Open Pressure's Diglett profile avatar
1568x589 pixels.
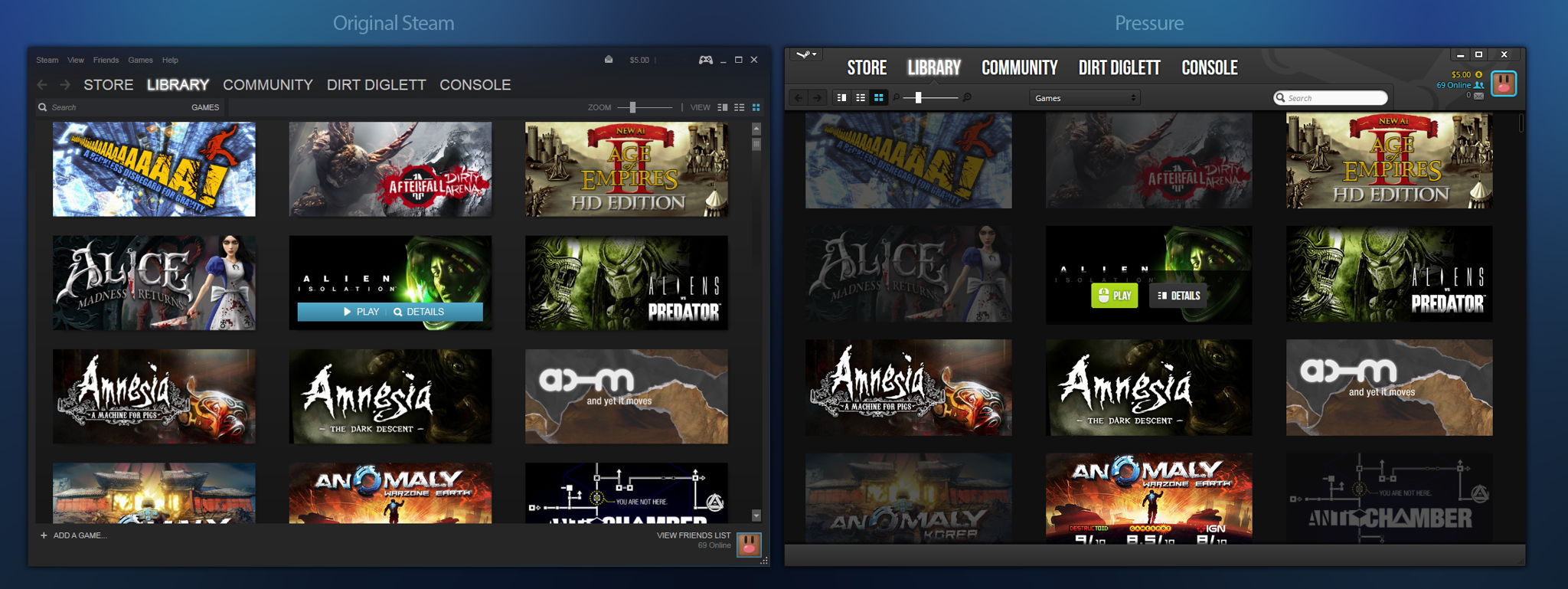point(1504,83)
